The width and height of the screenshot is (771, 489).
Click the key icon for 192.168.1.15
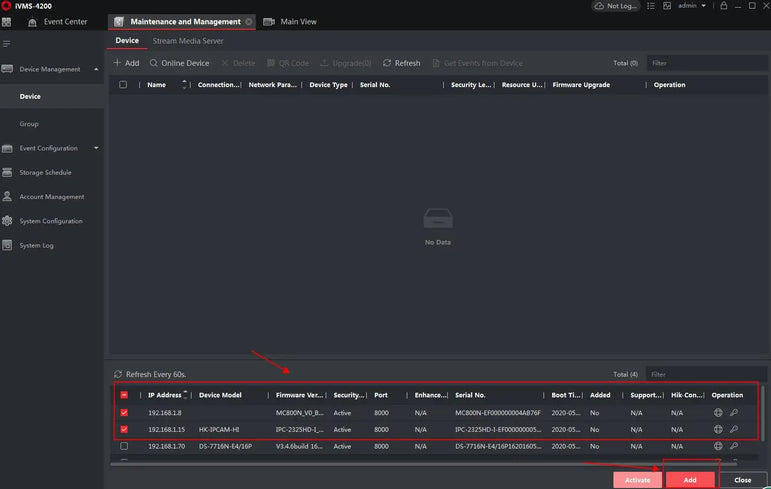coord(733,429)
